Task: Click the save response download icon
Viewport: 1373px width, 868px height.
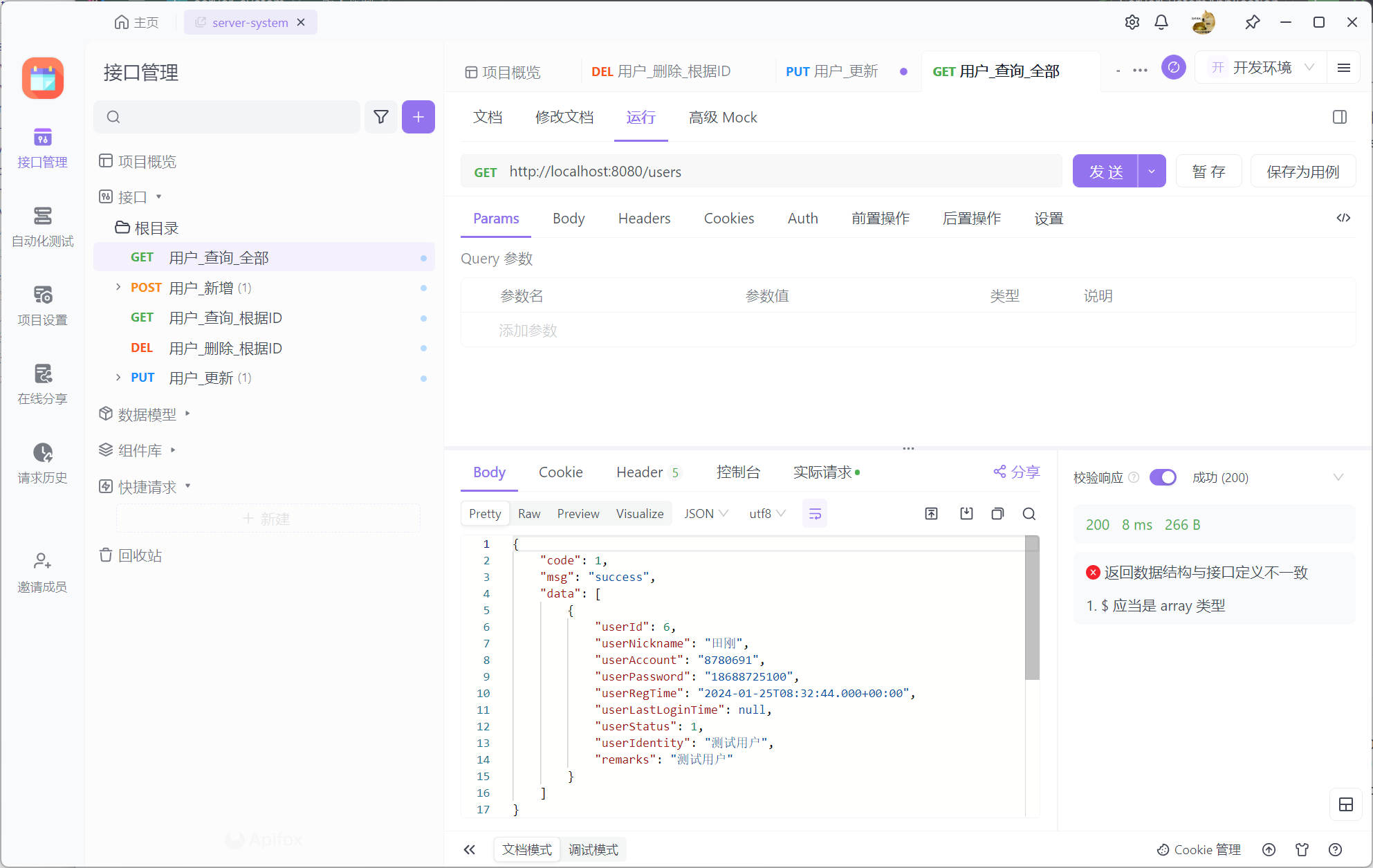Action: coord(966,514)
